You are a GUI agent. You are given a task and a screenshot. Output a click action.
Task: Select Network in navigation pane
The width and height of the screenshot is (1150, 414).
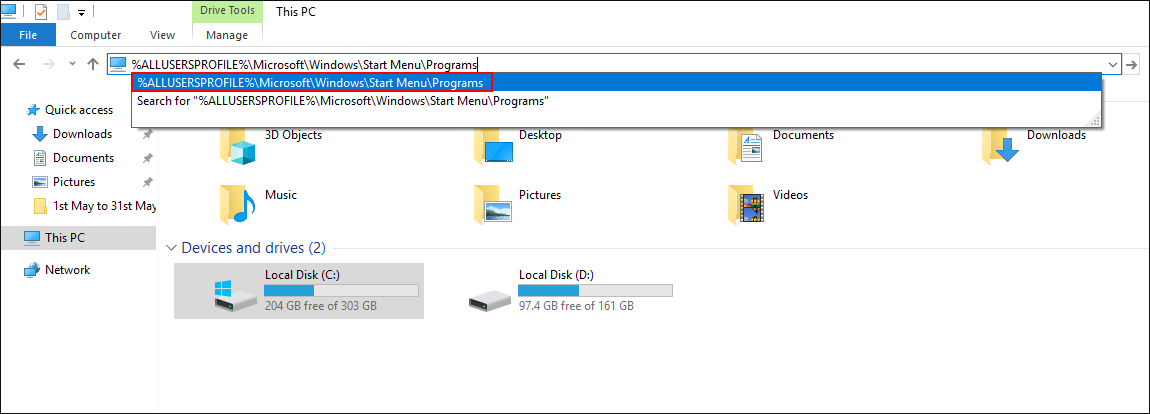click(67, 269)
